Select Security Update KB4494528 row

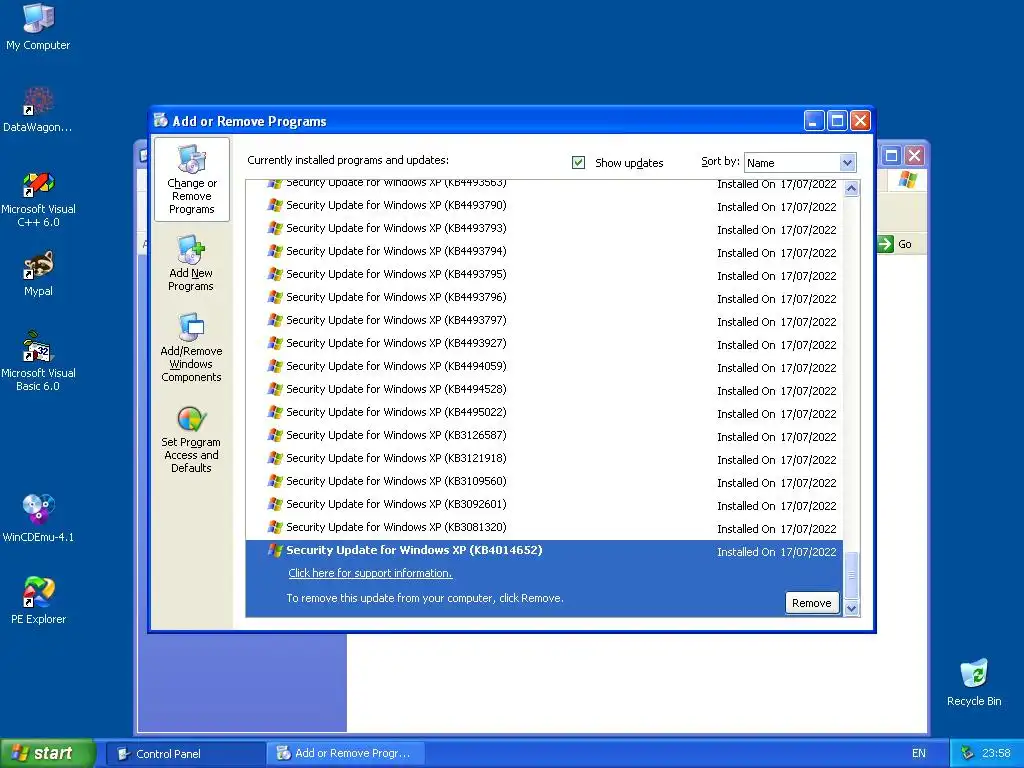pyautogui.click(x=544, y=389)
